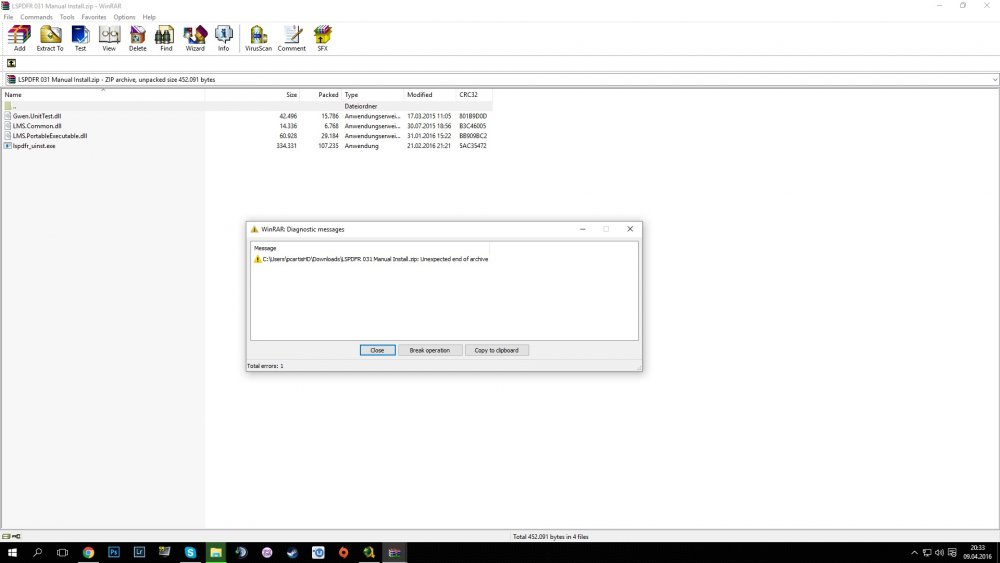The height and width of the screenshot is (563, 1000).
Task: Sort file list by Packed column
Action: pyautogui.click(x=321, y=94)
